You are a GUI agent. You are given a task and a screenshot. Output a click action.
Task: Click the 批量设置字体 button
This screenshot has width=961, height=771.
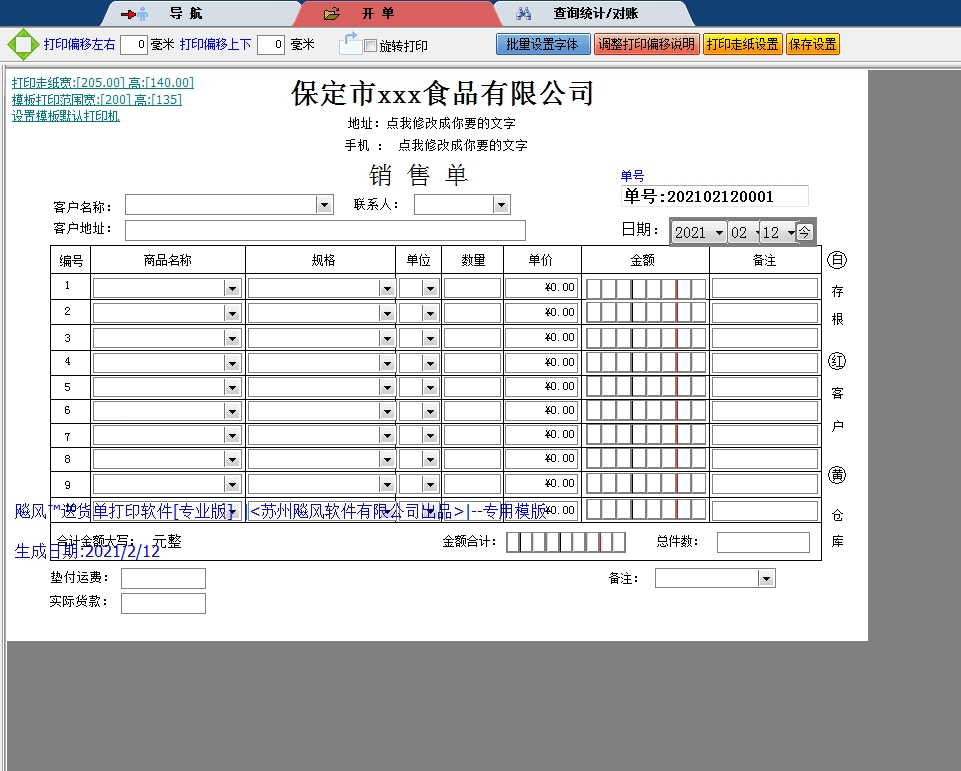click(542, 44)
